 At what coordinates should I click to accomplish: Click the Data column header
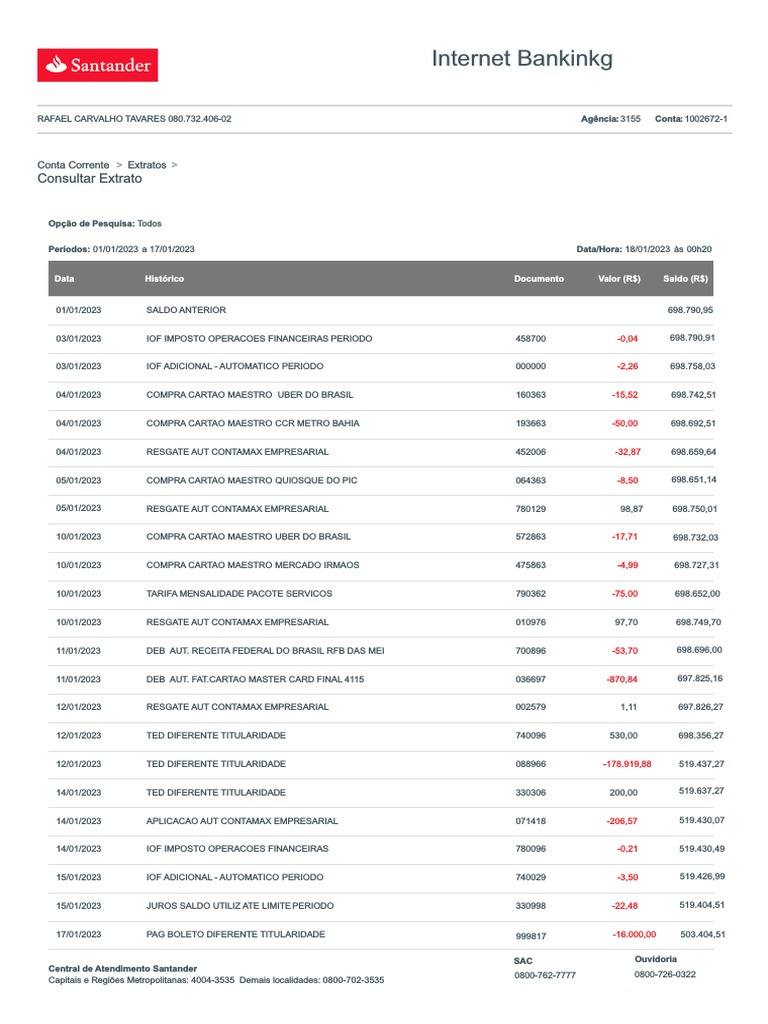point(65,278)
